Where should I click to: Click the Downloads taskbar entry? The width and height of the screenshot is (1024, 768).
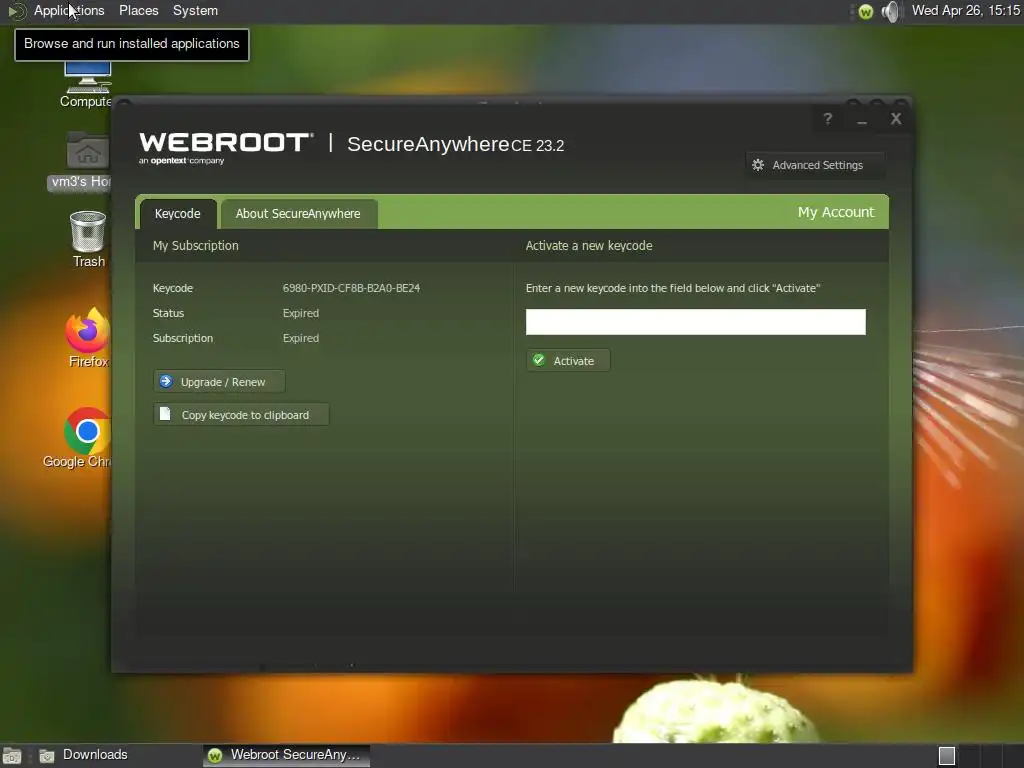(84, 755)
